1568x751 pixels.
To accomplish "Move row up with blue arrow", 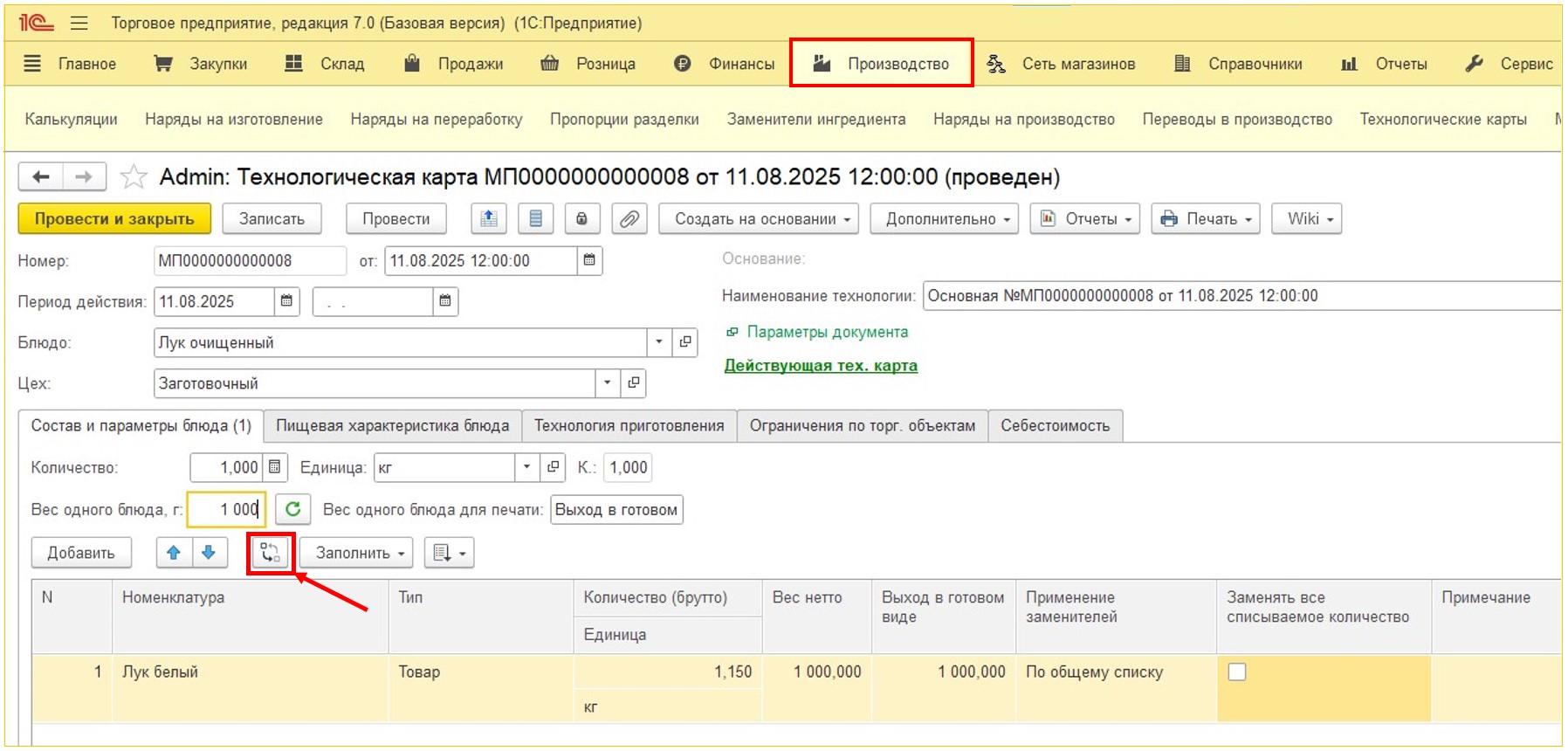I will pyautogui.click(x=174, y=553).
